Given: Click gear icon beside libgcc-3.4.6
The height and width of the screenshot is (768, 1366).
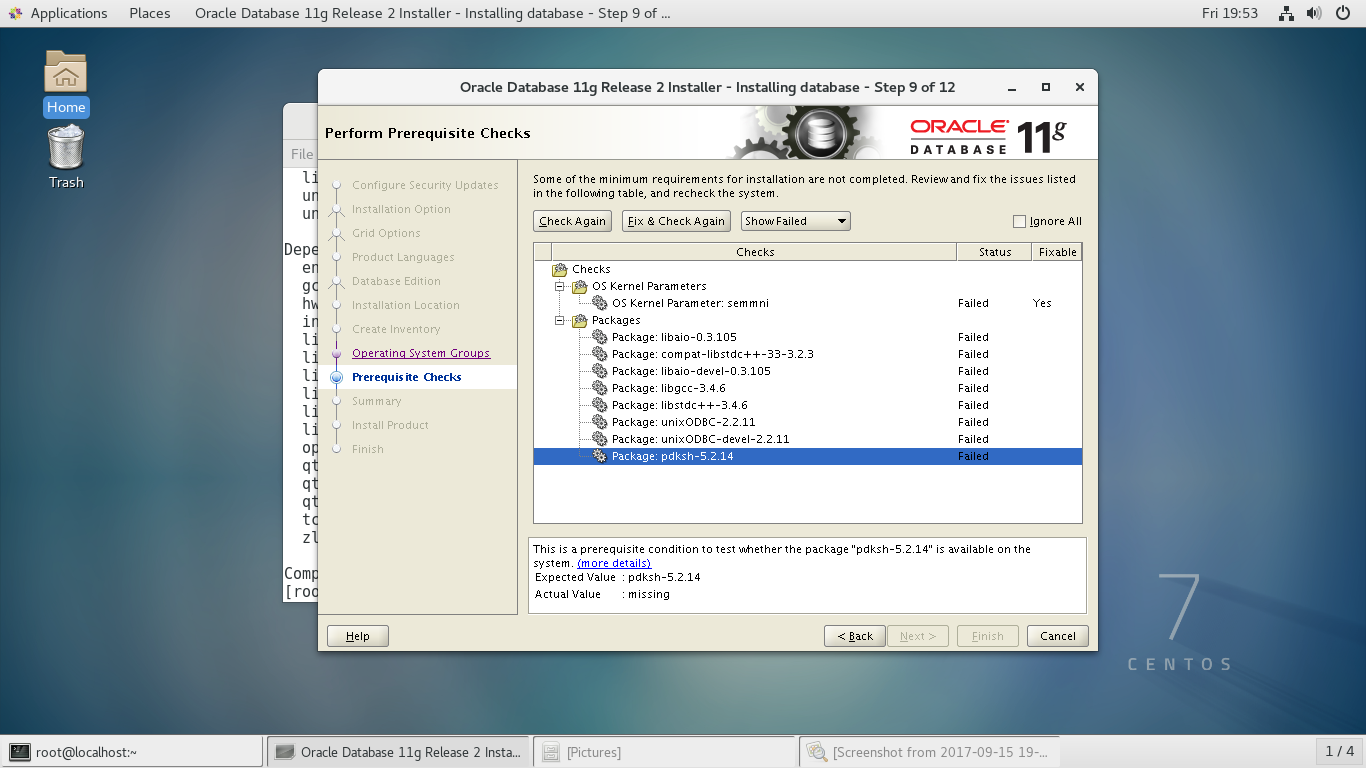Looking at the screenshot, I should 600,388.
